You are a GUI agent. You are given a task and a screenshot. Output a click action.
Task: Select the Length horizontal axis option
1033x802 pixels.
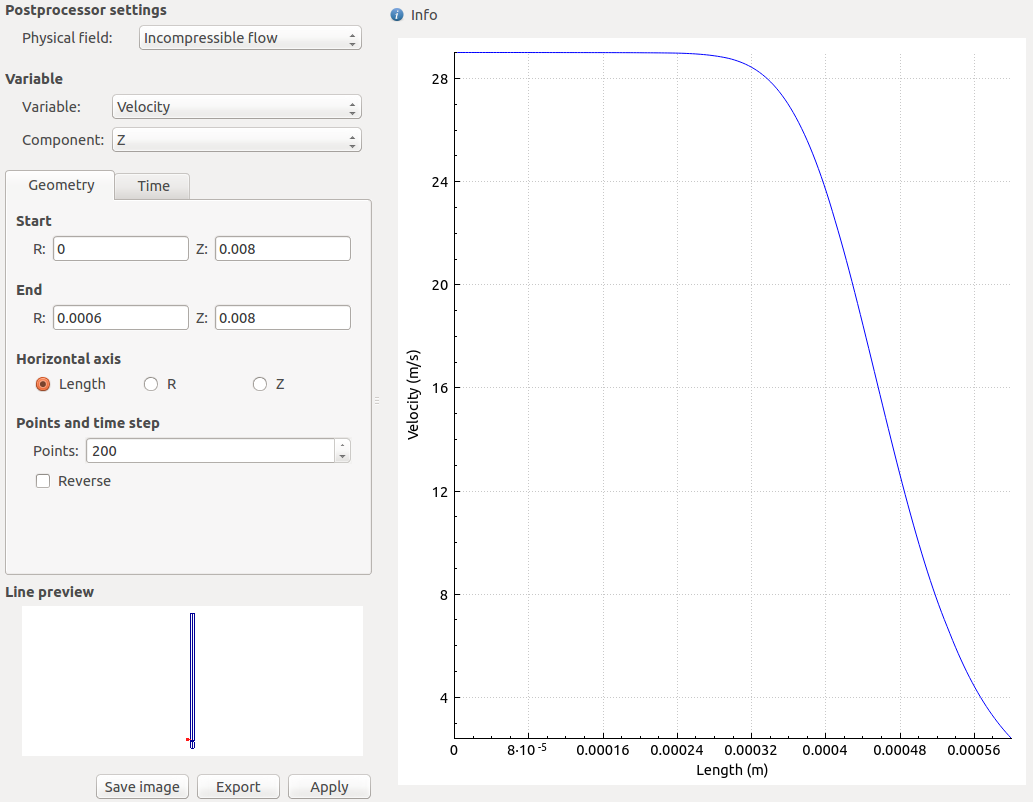43,384
